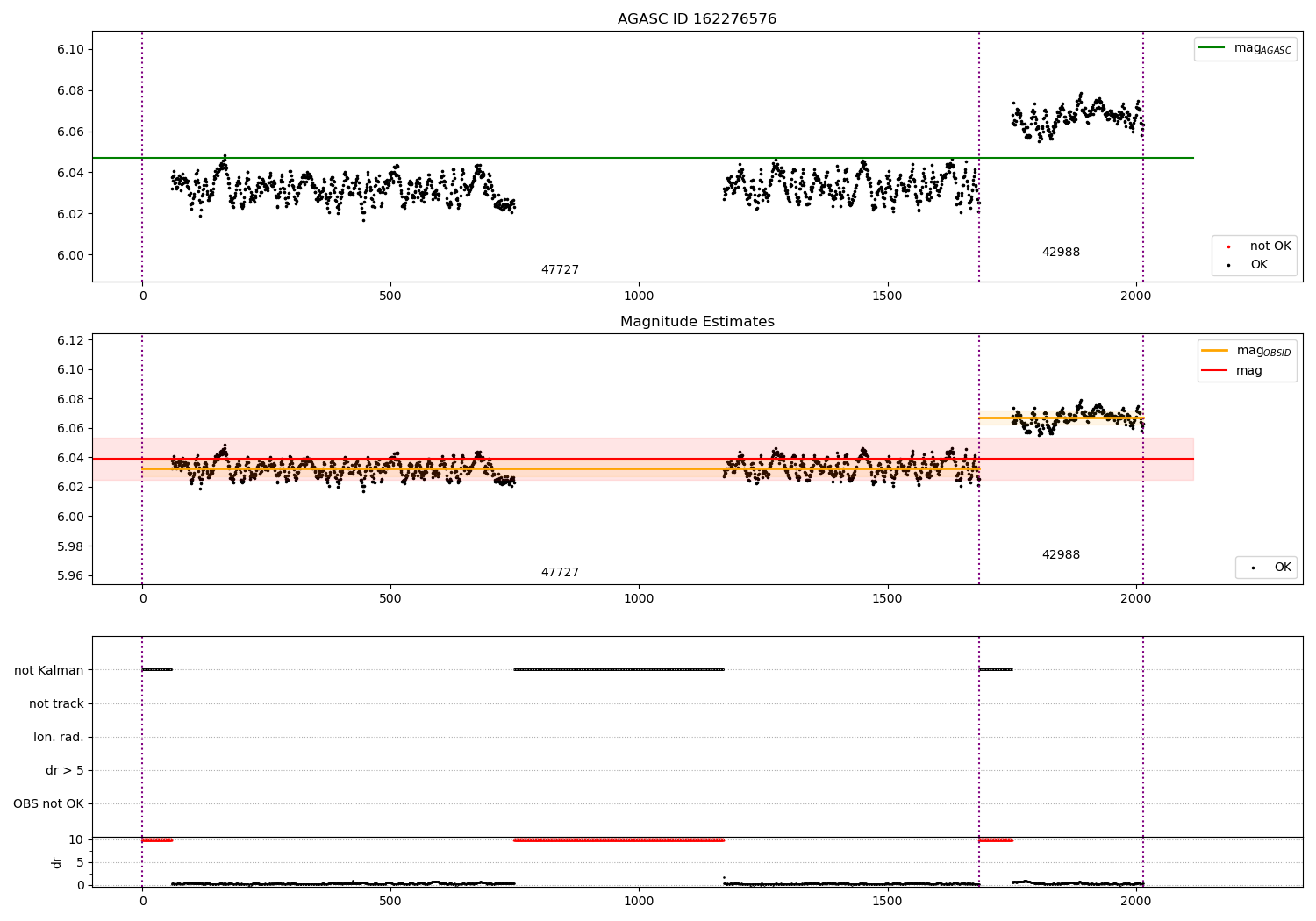Click the 42988 obsid label in top plot

(1061, 252)
